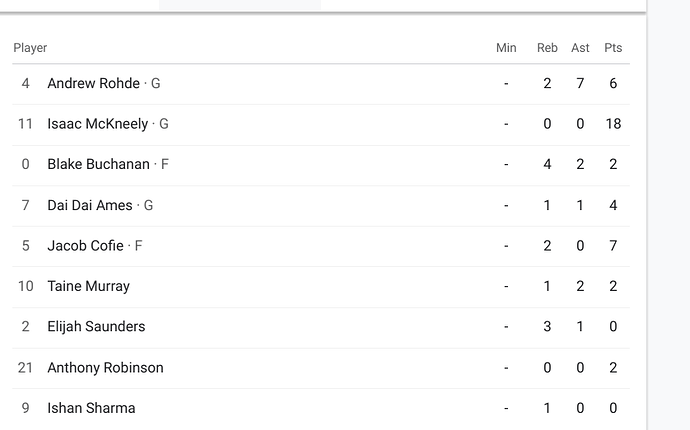
Task: Open Andrew Rohde player link
Action: [93, 83]
